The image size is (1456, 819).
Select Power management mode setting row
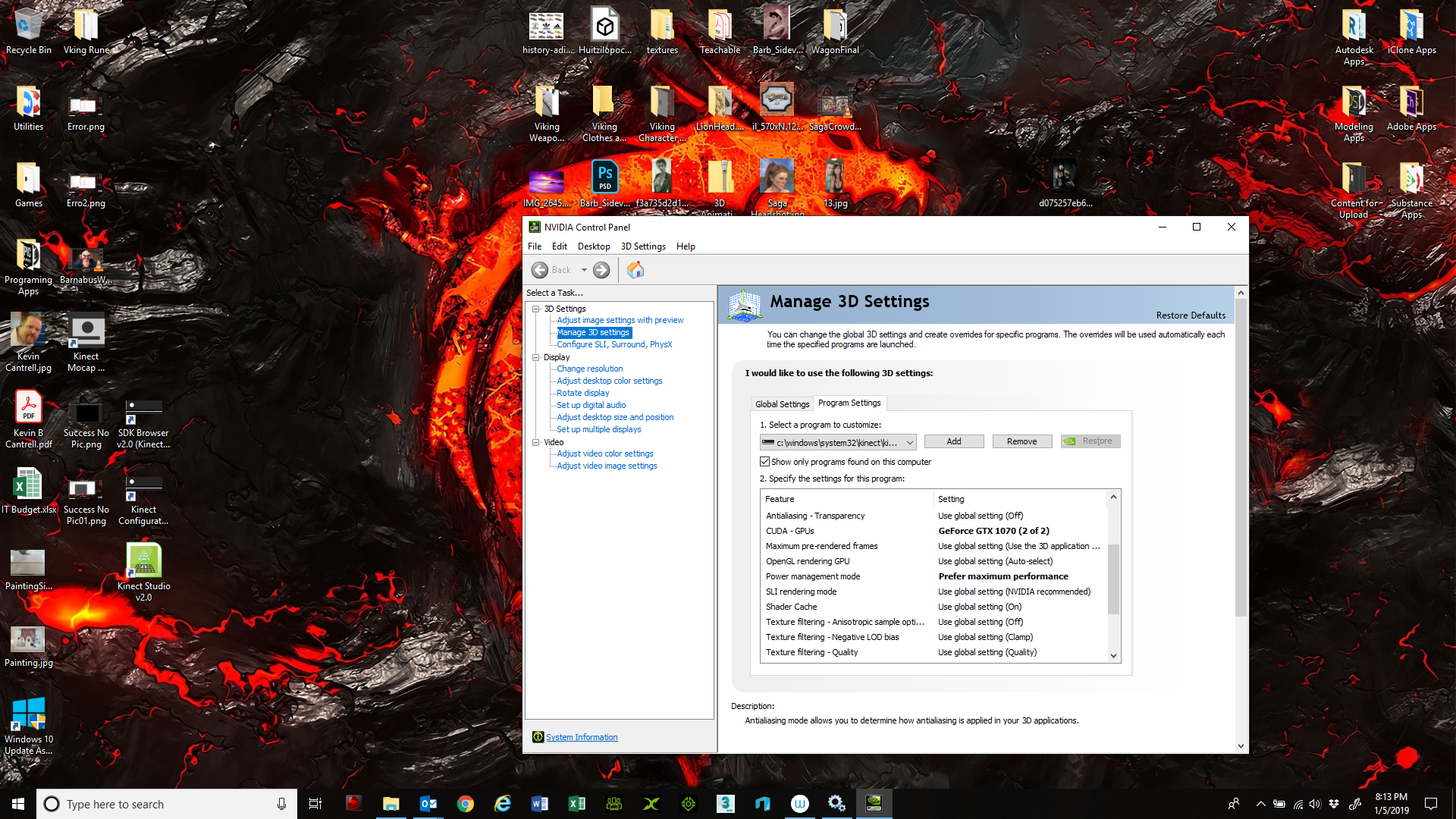click(934, 576)
